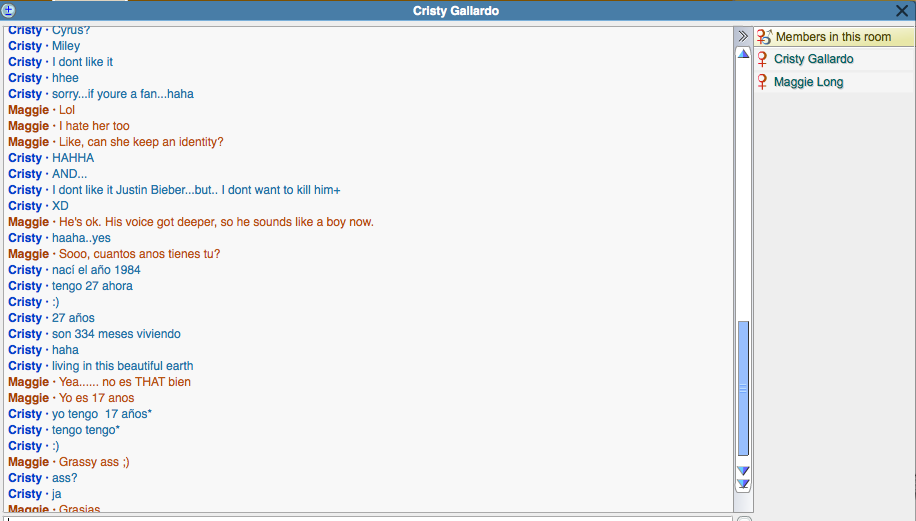Select Maggie Long in members list
Viewport: 916px width, 521px height.
pos(808,82)
